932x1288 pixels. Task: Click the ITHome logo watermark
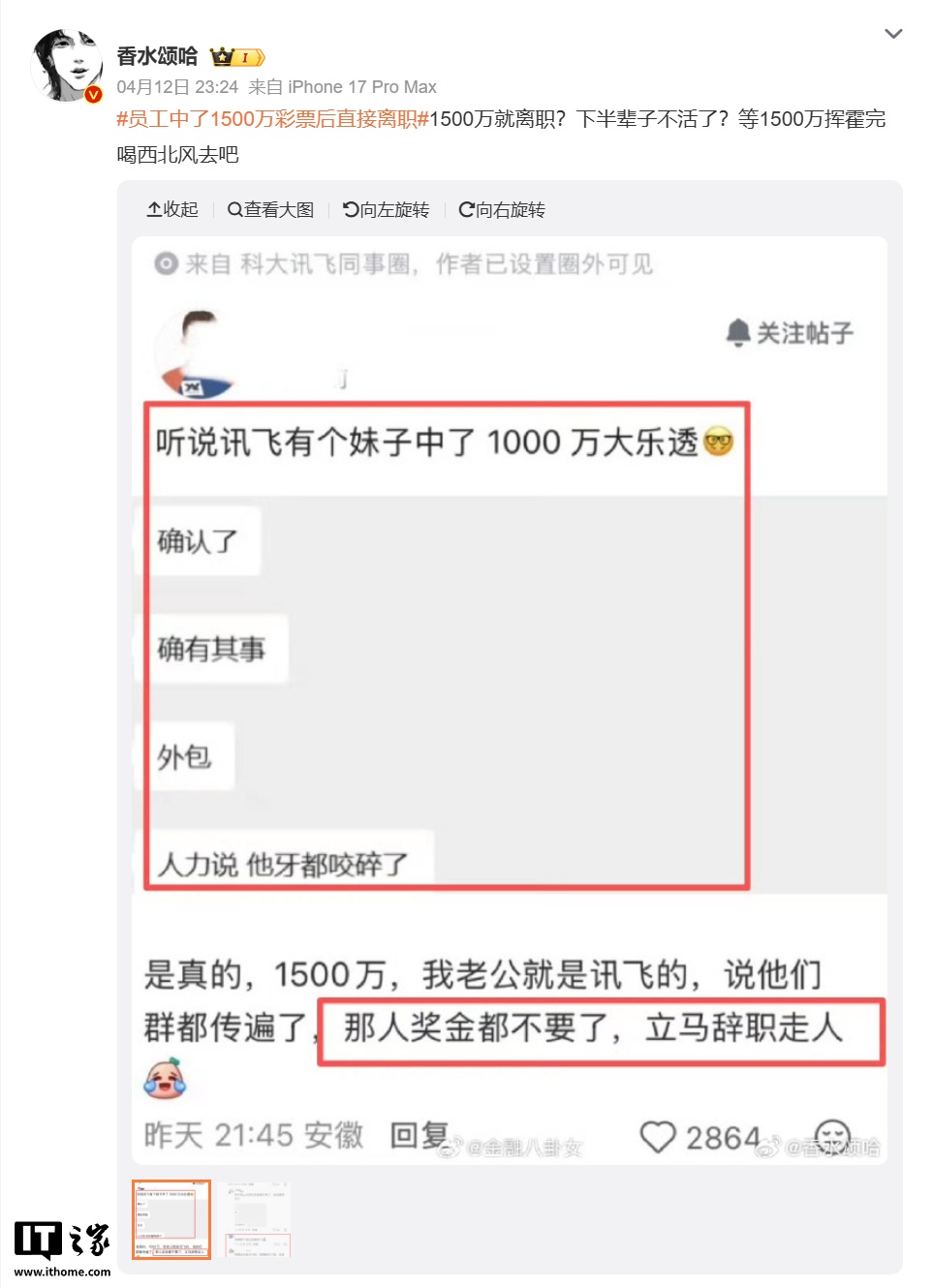click(62, 1248)
